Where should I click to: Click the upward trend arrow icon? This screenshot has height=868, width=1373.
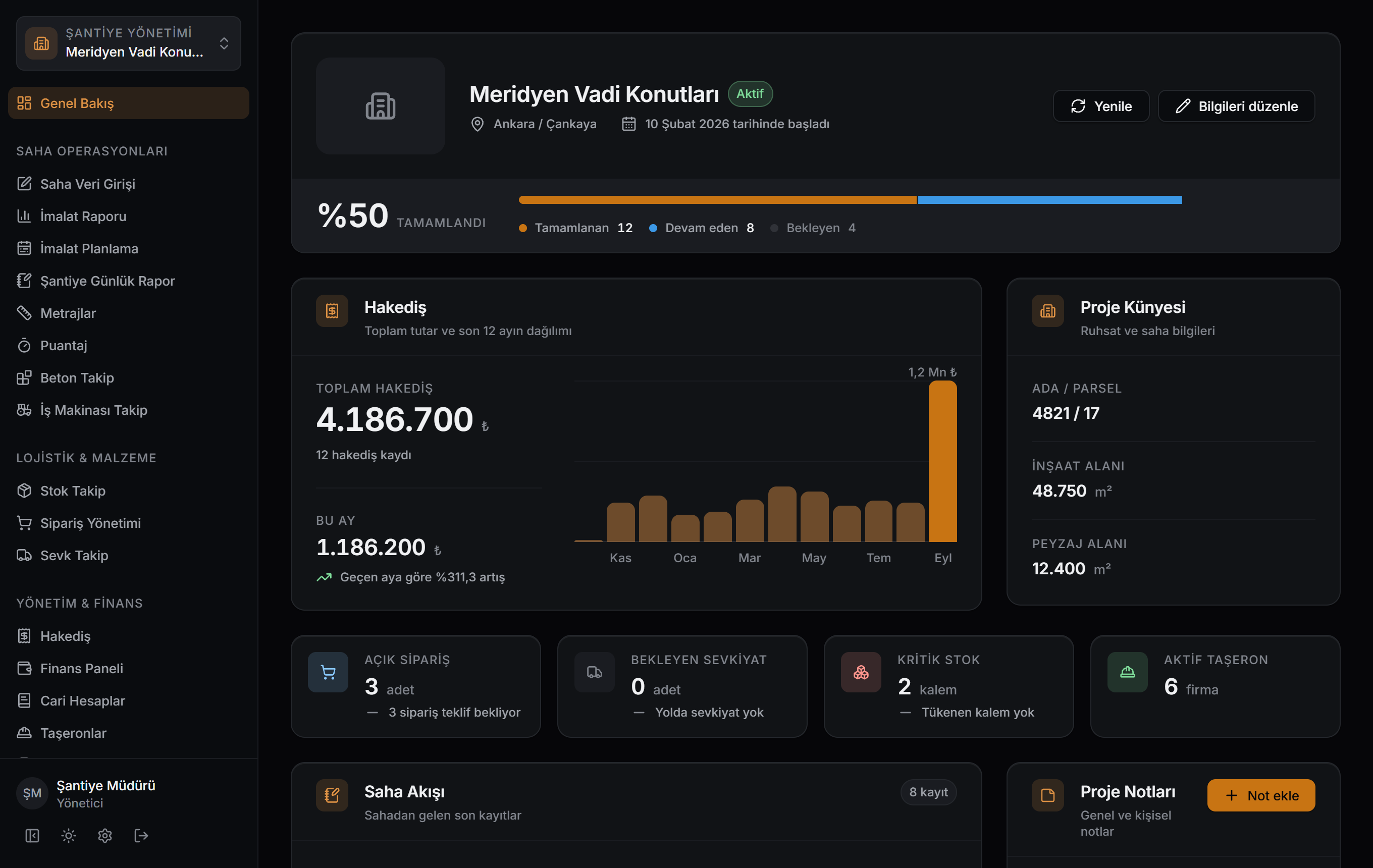[x=324, y=577]
